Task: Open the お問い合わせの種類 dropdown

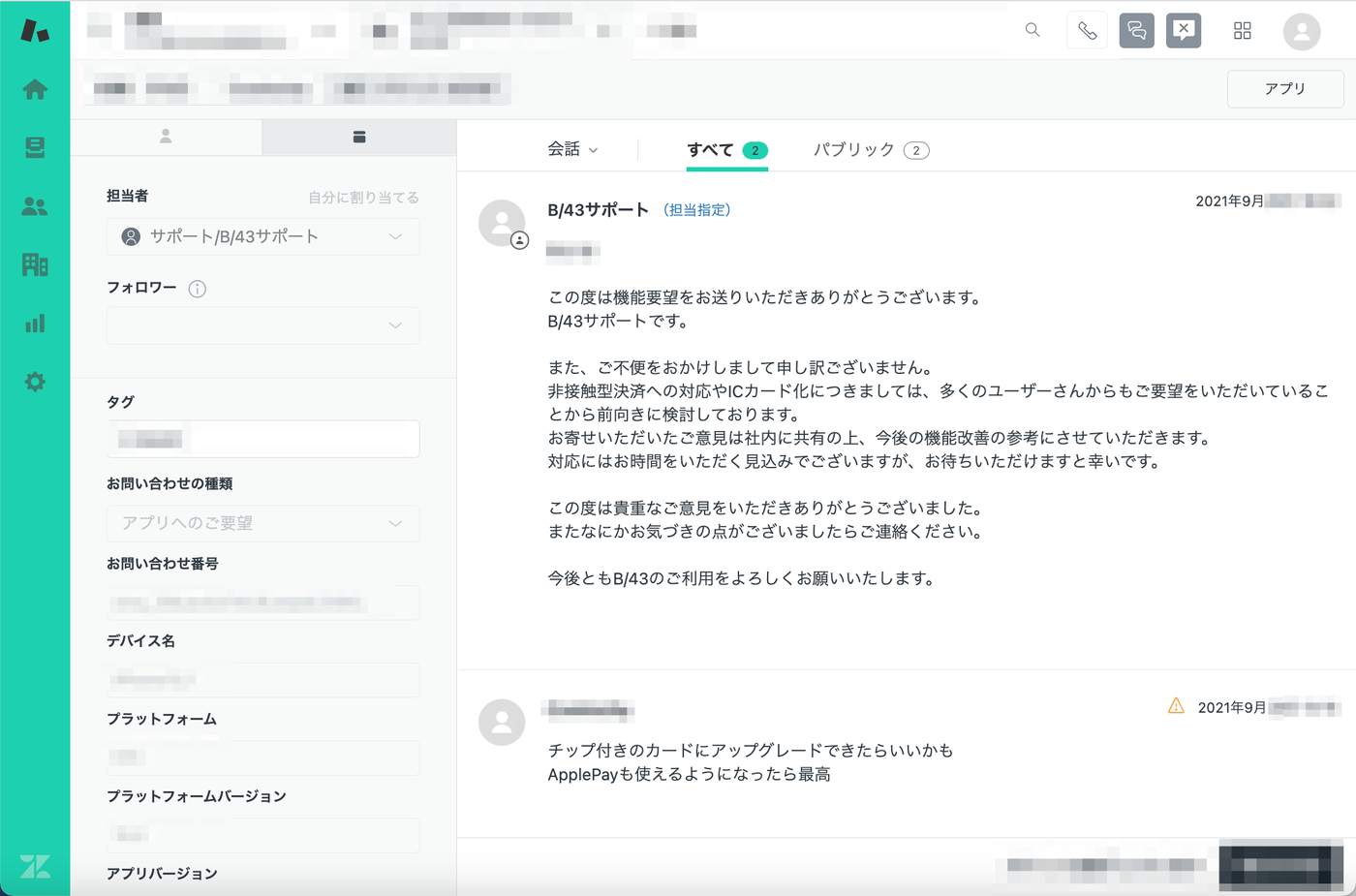Action: pyautogui.click(x=262, y=523)
